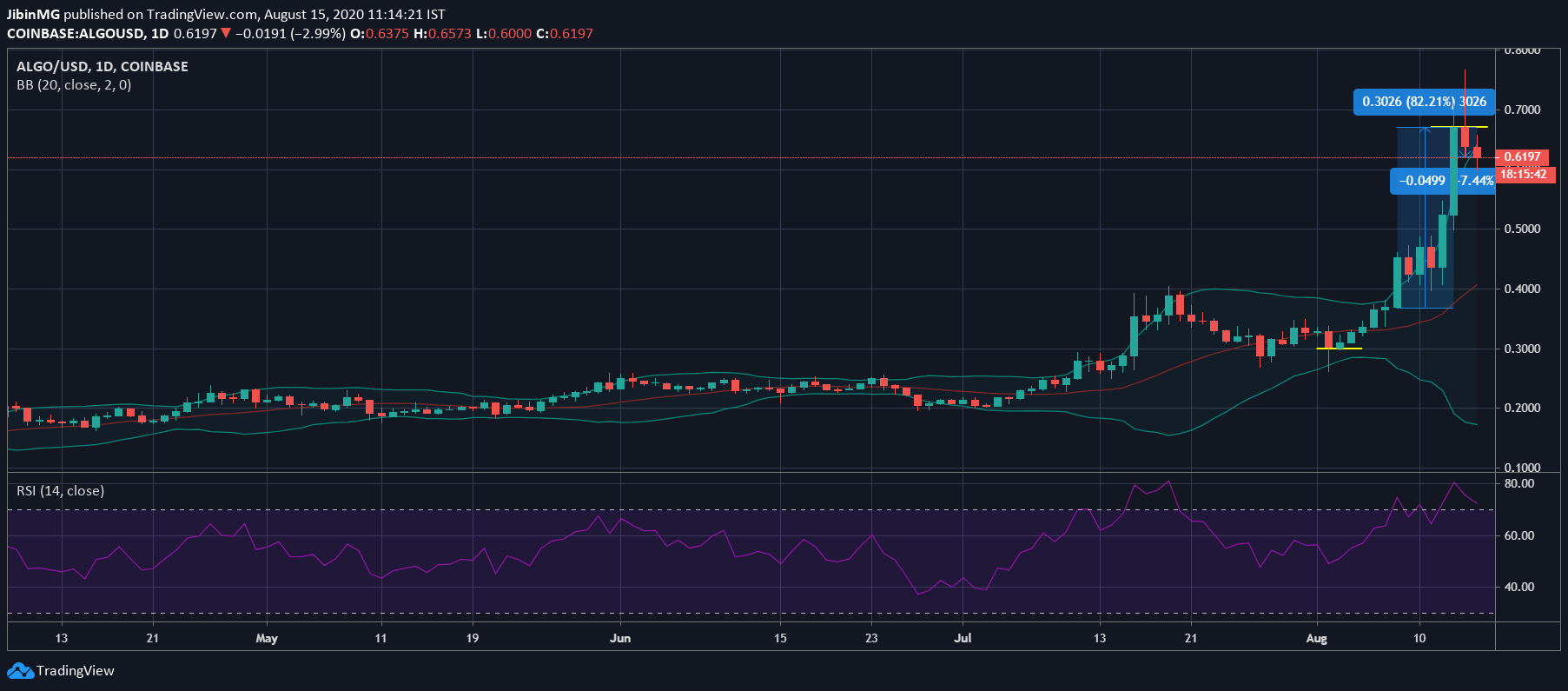
Task: Click the red down-arrow beside 0.6197
Action: click(226, 34)
